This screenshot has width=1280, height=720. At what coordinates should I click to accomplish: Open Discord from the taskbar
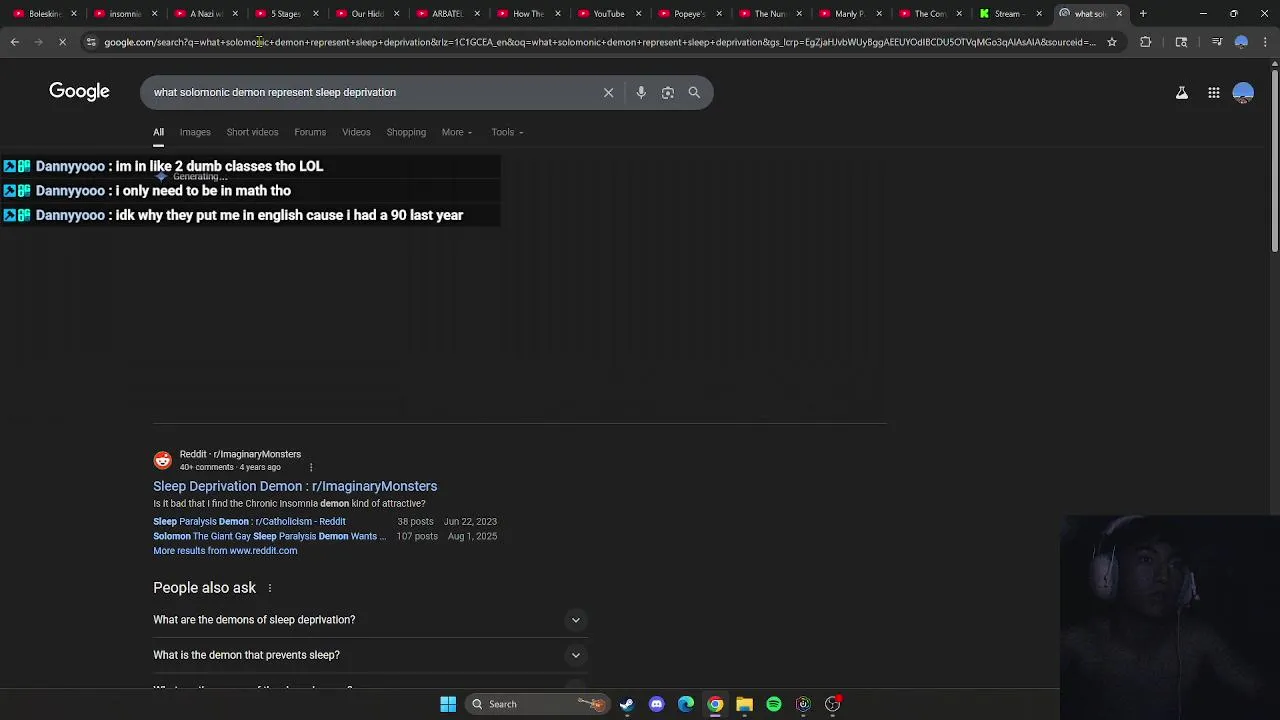[x=656, y=704]
